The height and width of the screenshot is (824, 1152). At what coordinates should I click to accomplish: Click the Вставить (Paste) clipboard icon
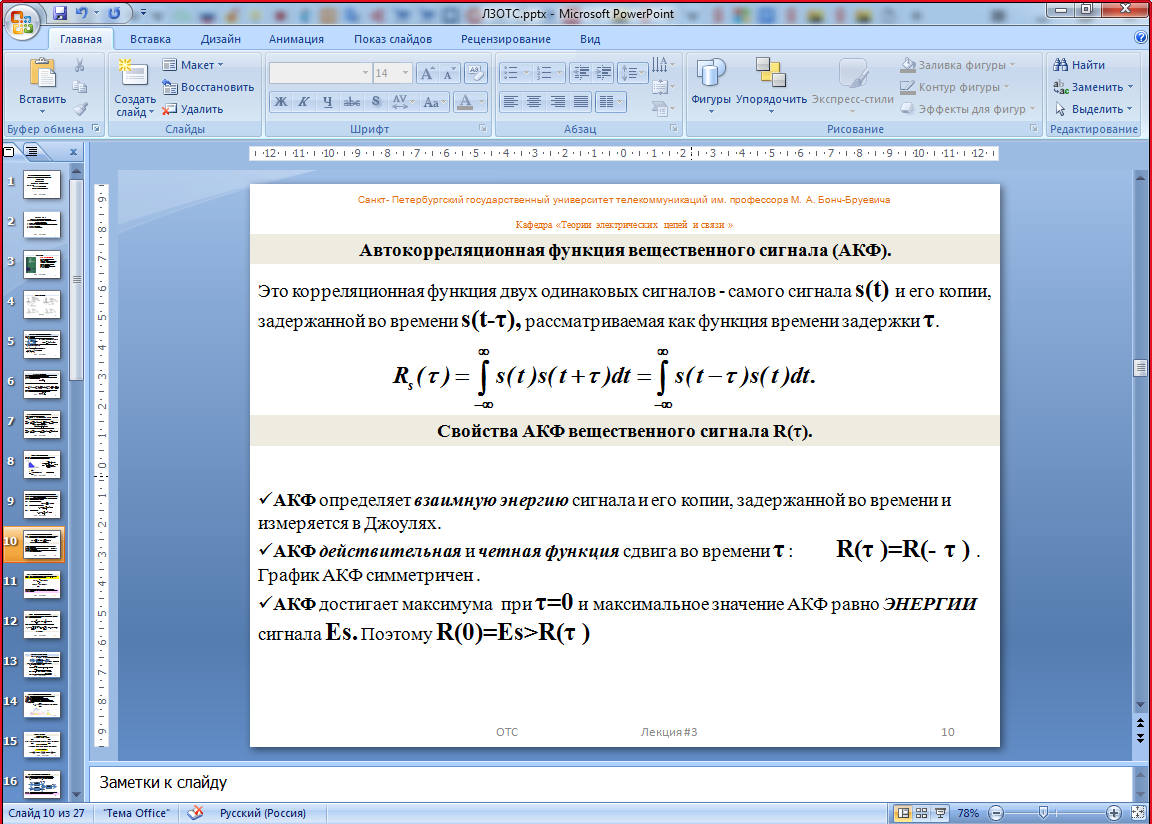pyautogui.click(x=42, y=76)
